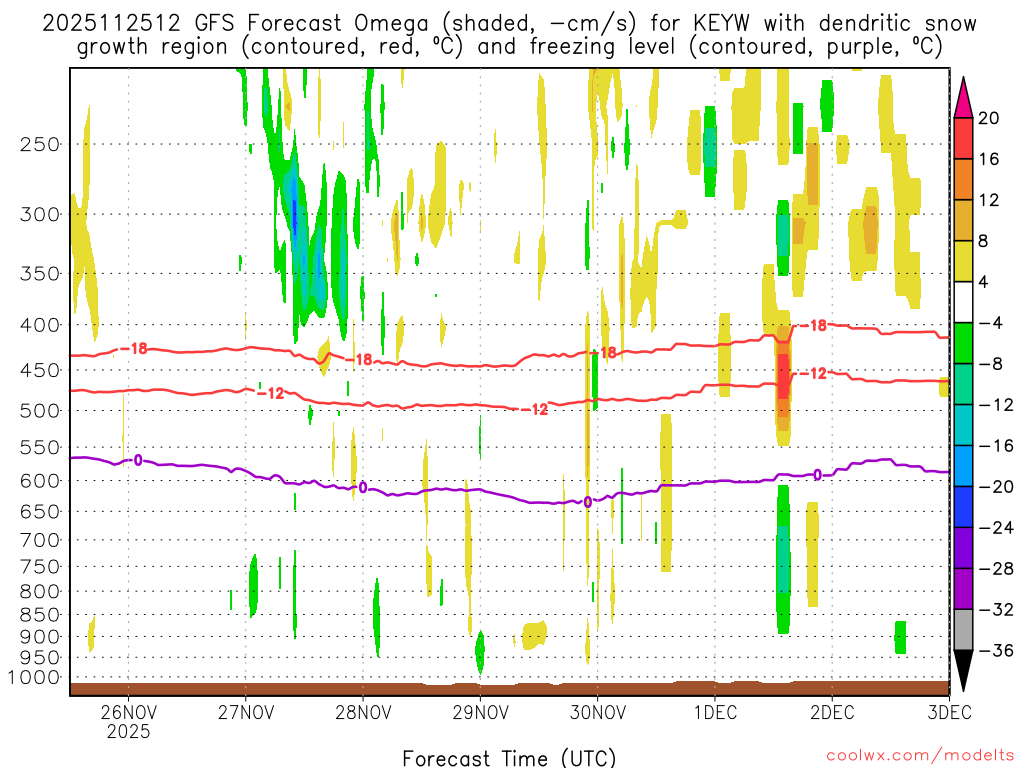1024x768 pixels.
Task: Click the pink arrow atop the colorbar
Action: click(x=963, y=99)
